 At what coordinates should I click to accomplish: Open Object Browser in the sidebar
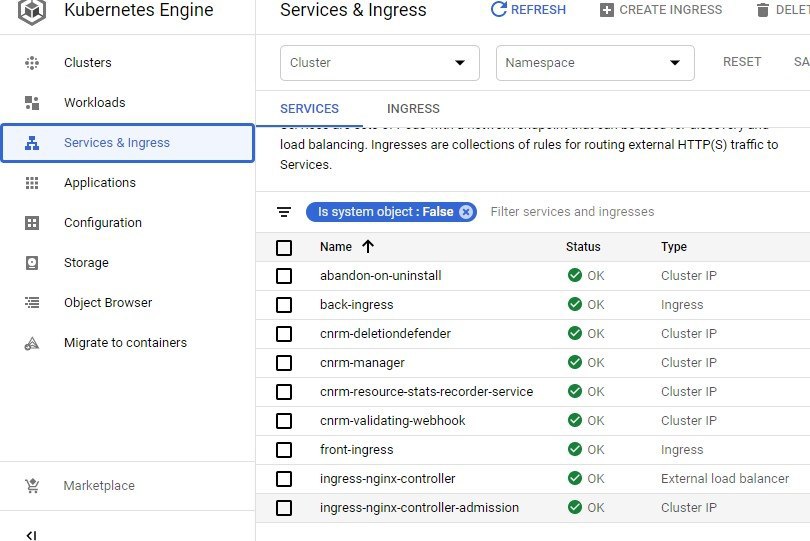pos(108,303)
